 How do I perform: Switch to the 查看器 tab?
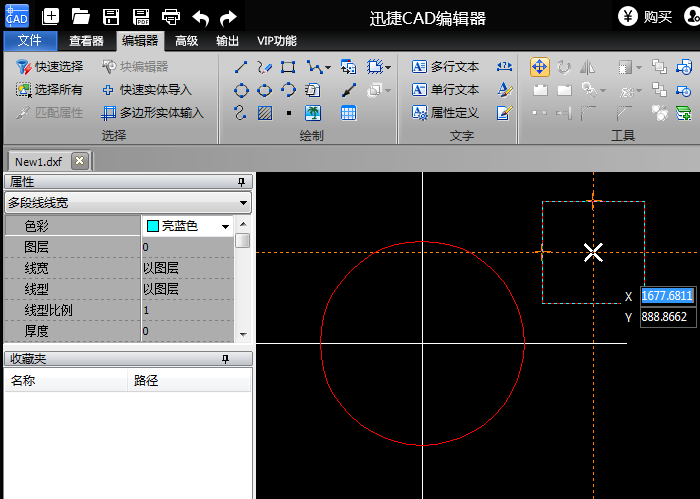point(86,41)
